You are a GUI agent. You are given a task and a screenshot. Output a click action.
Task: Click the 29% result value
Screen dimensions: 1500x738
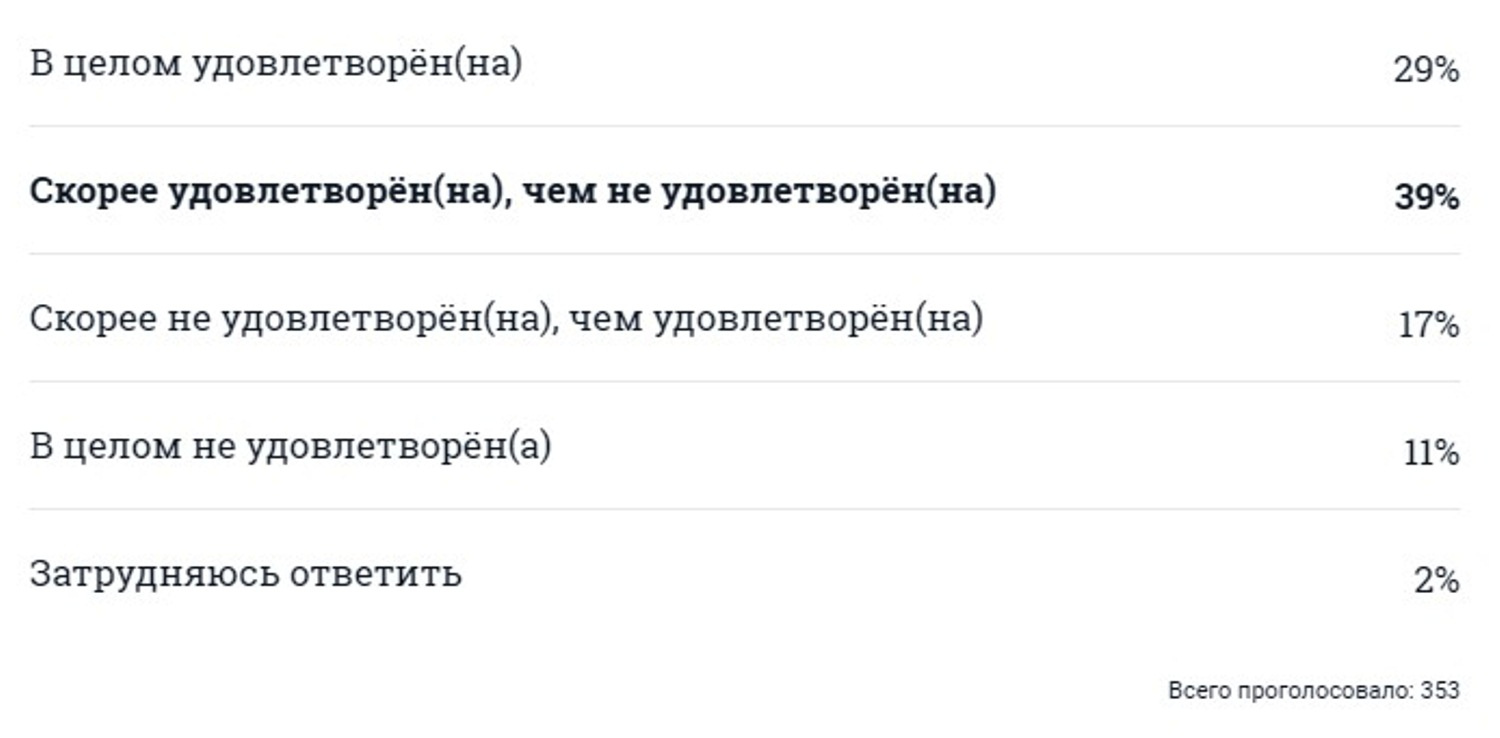point(1426,70)
